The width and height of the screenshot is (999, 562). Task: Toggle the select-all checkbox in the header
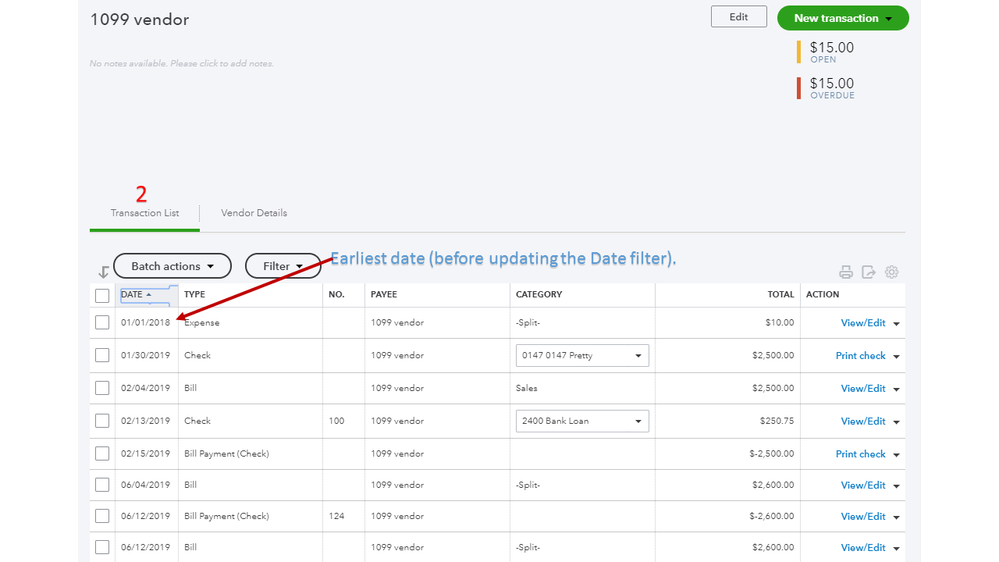point(102,295)
